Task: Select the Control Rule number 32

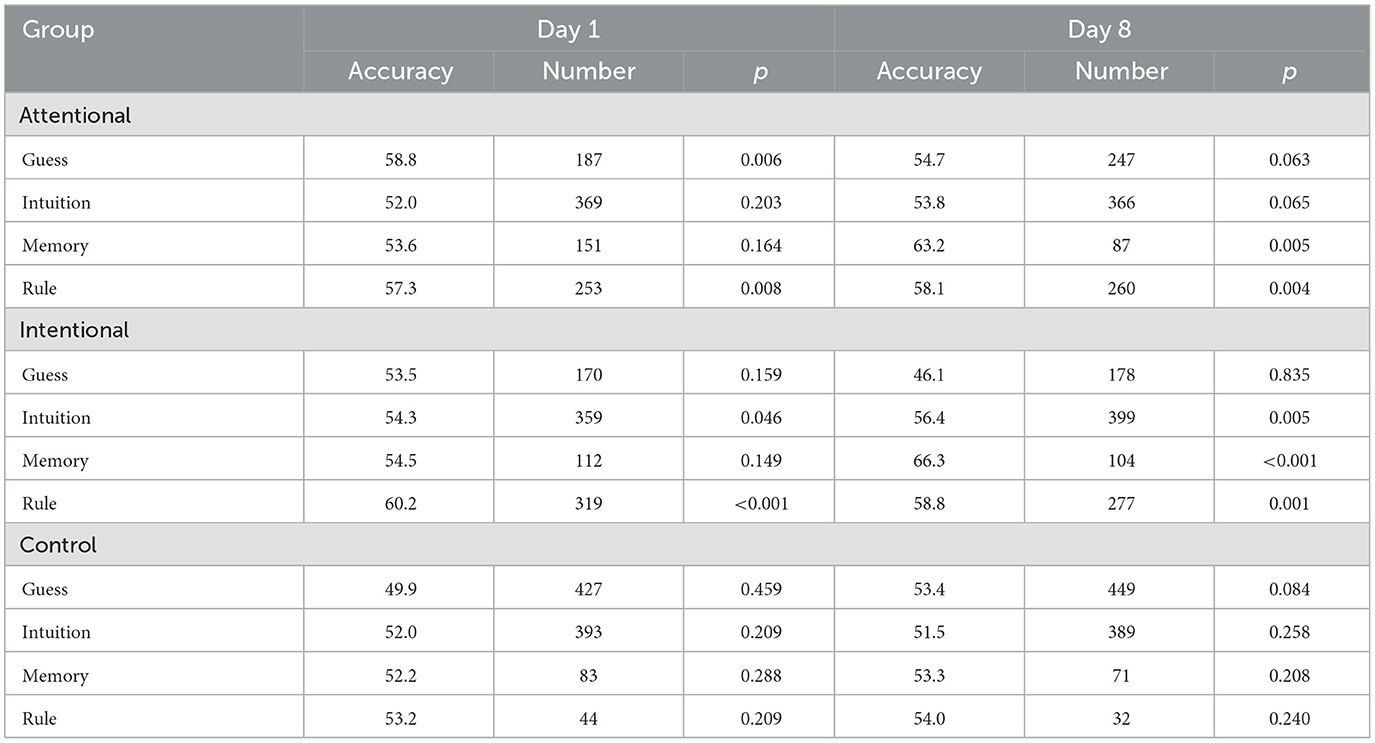Action: 1120,718
